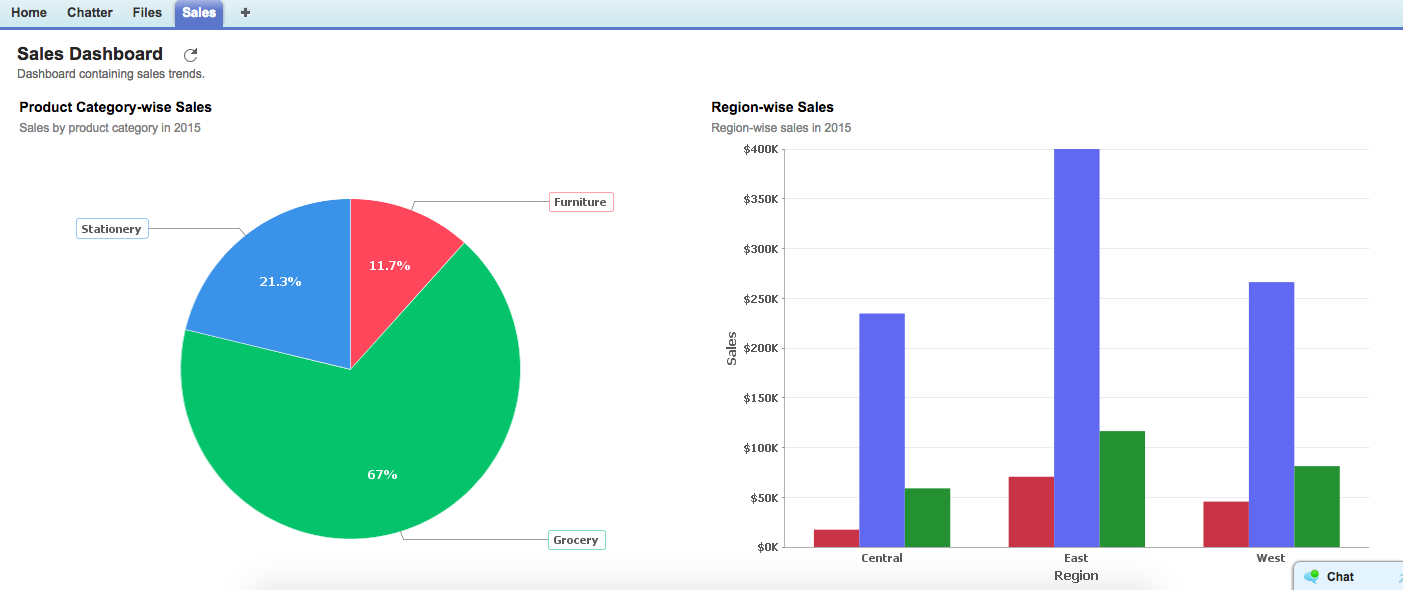Click the Furniture label on the pie chart
The width and height of the screenshot is (1403, 590).
(580, 202)
